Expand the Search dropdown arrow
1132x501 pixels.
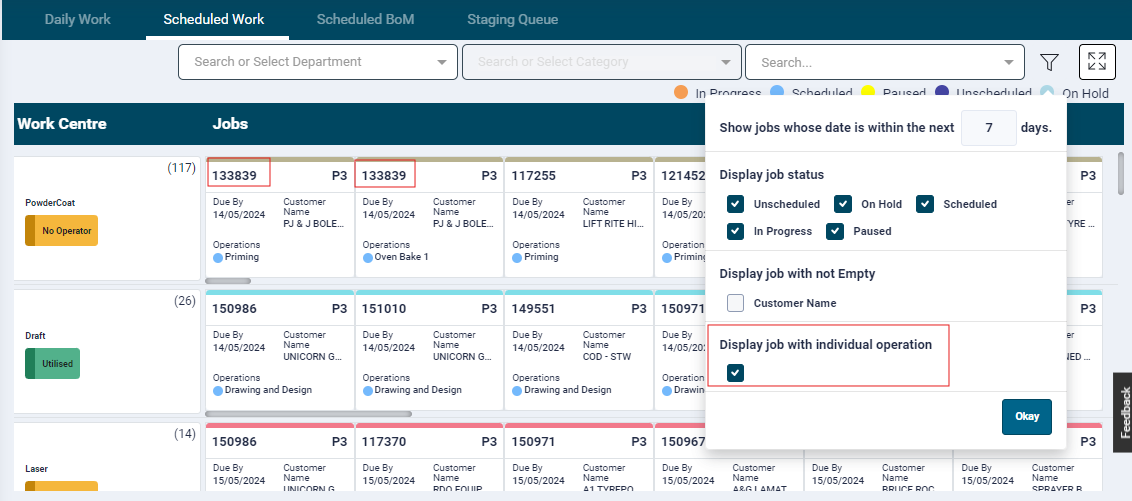[1008, 62]
